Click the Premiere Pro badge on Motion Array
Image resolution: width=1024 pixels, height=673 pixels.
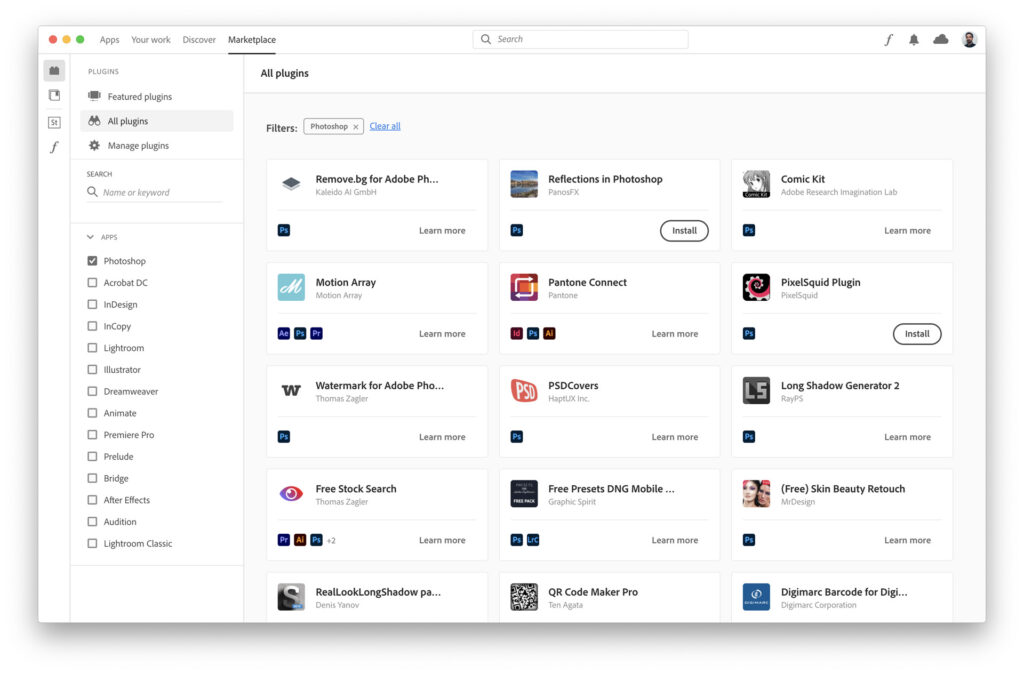tap(316, 334)
